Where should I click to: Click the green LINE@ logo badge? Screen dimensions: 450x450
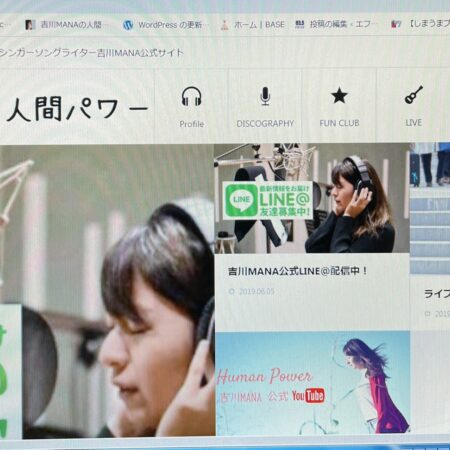(267, 200)
